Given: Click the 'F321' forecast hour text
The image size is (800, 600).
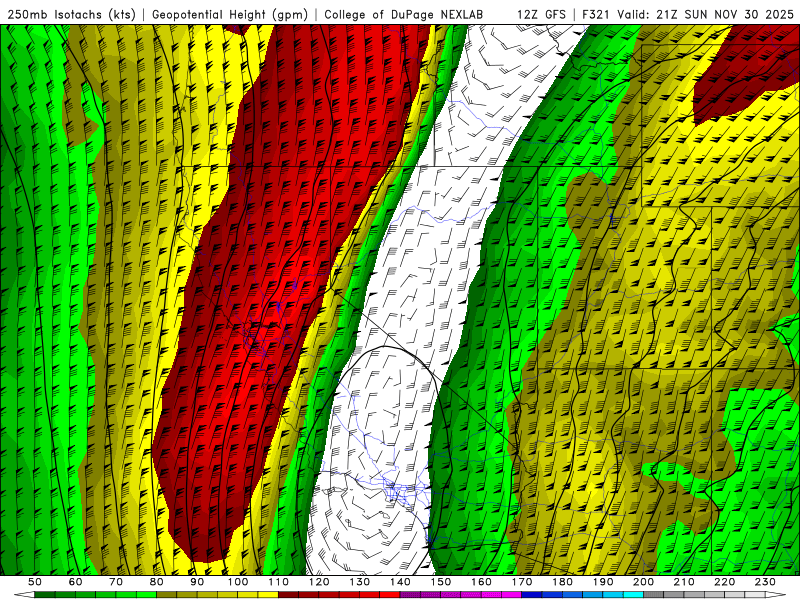Looking at the screenshot, I should (596, 15).
